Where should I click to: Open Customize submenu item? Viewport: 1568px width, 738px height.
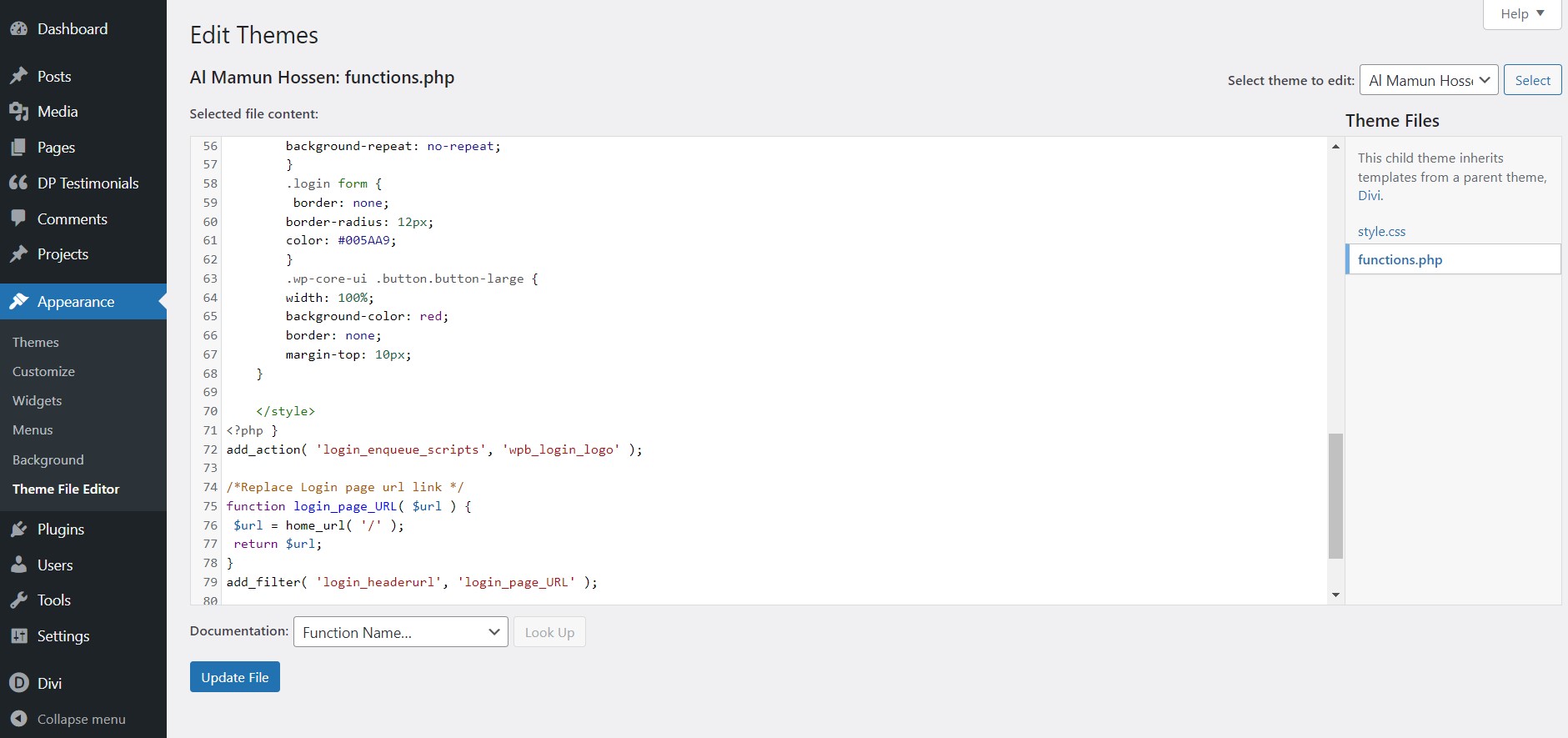pyautogui.click(x=43, y=371)
